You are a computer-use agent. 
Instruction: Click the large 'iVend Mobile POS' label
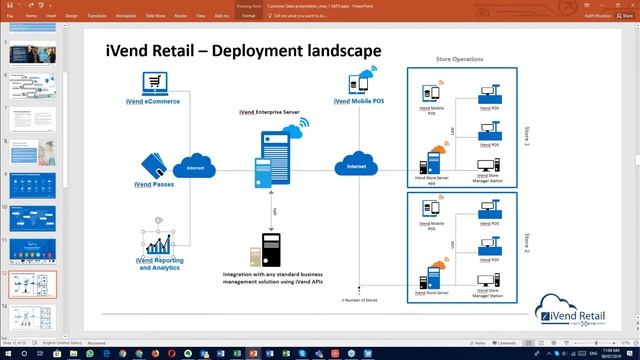click(359, 101)
